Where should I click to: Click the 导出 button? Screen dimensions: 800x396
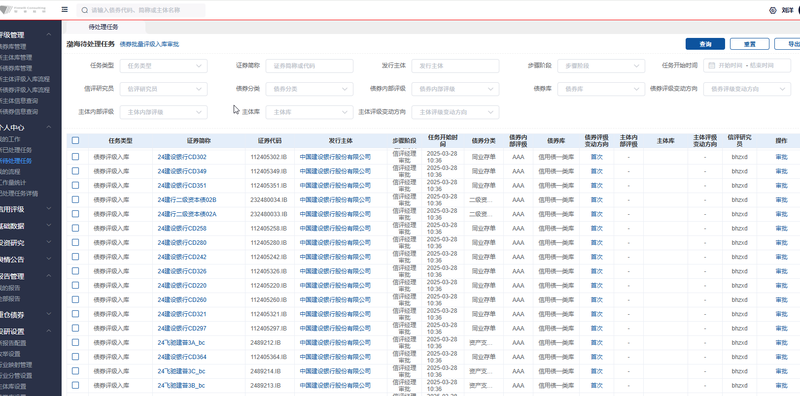[x=787, y=44]
